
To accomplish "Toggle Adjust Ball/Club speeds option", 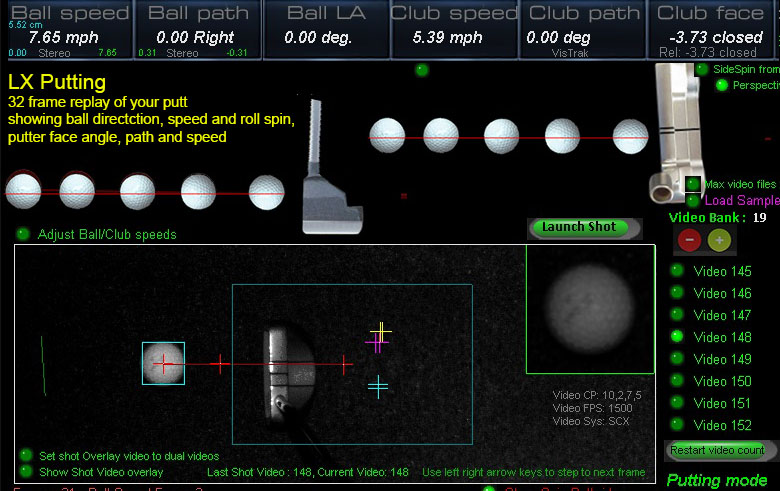I will pyautogui.click(x=22, y=233).
